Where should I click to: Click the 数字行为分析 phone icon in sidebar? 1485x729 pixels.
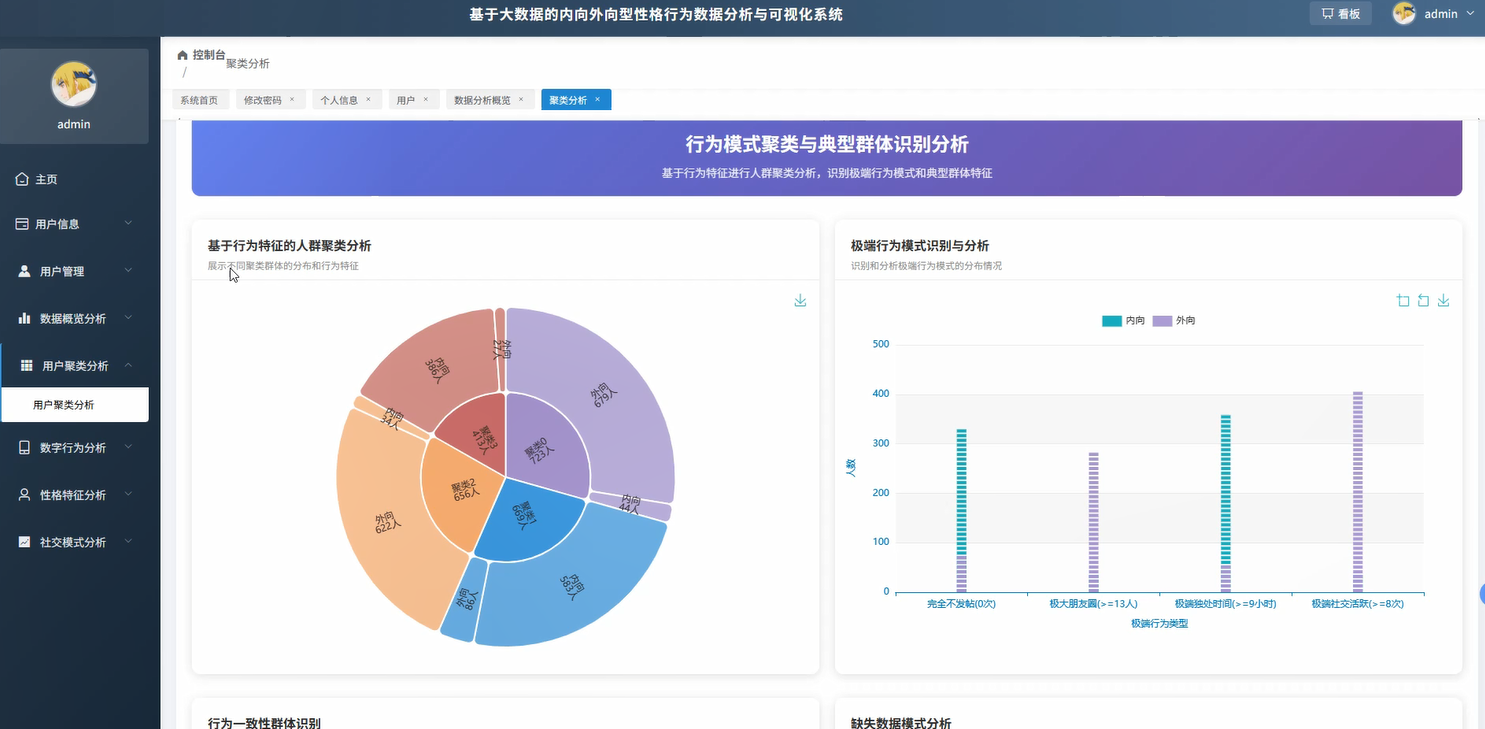pyautogui.click(x=25, y=448)
